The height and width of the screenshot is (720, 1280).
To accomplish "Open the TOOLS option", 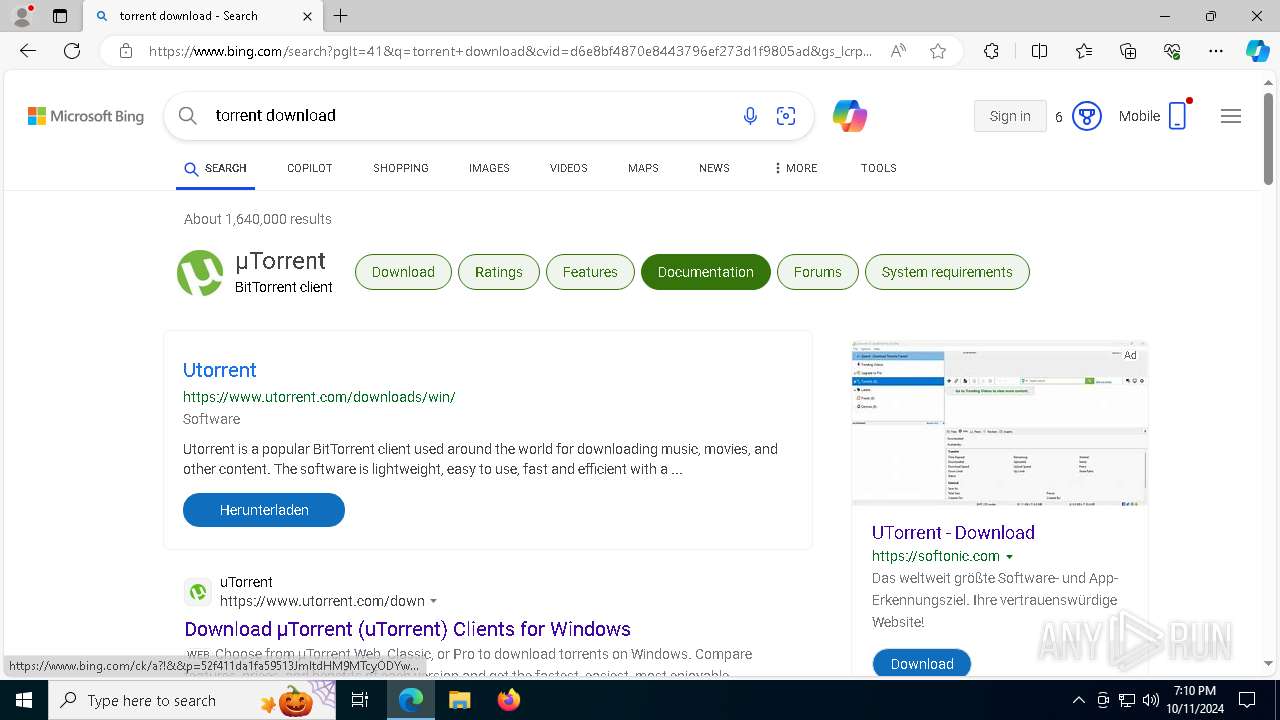I will pyautogui.click(x=878, y=168).
